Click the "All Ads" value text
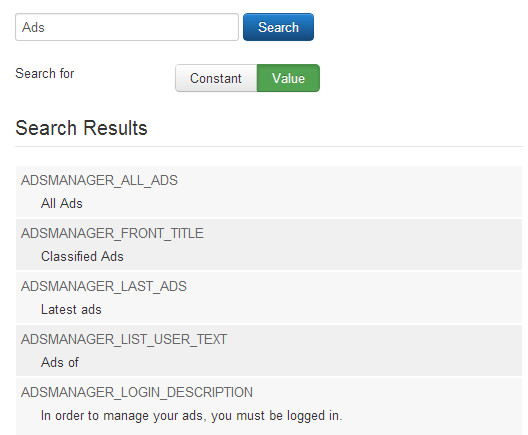This screenshot has height=435, width=528. coord(62,203)
